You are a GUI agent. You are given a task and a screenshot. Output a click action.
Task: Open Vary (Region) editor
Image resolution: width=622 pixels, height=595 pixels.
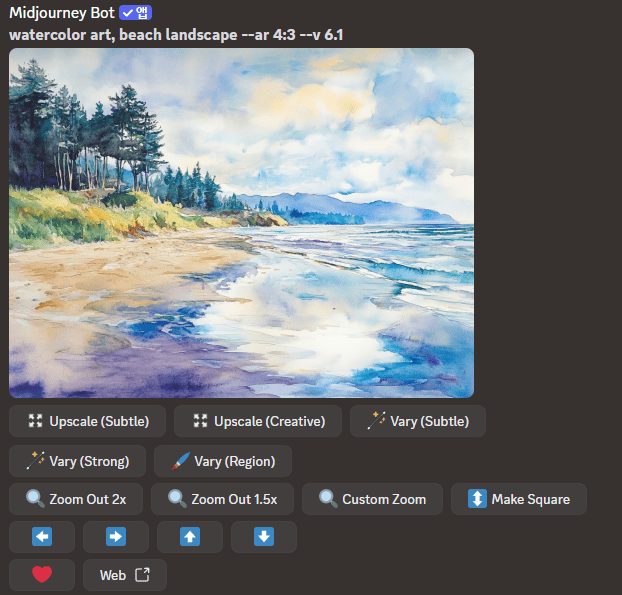pos(223,461)
